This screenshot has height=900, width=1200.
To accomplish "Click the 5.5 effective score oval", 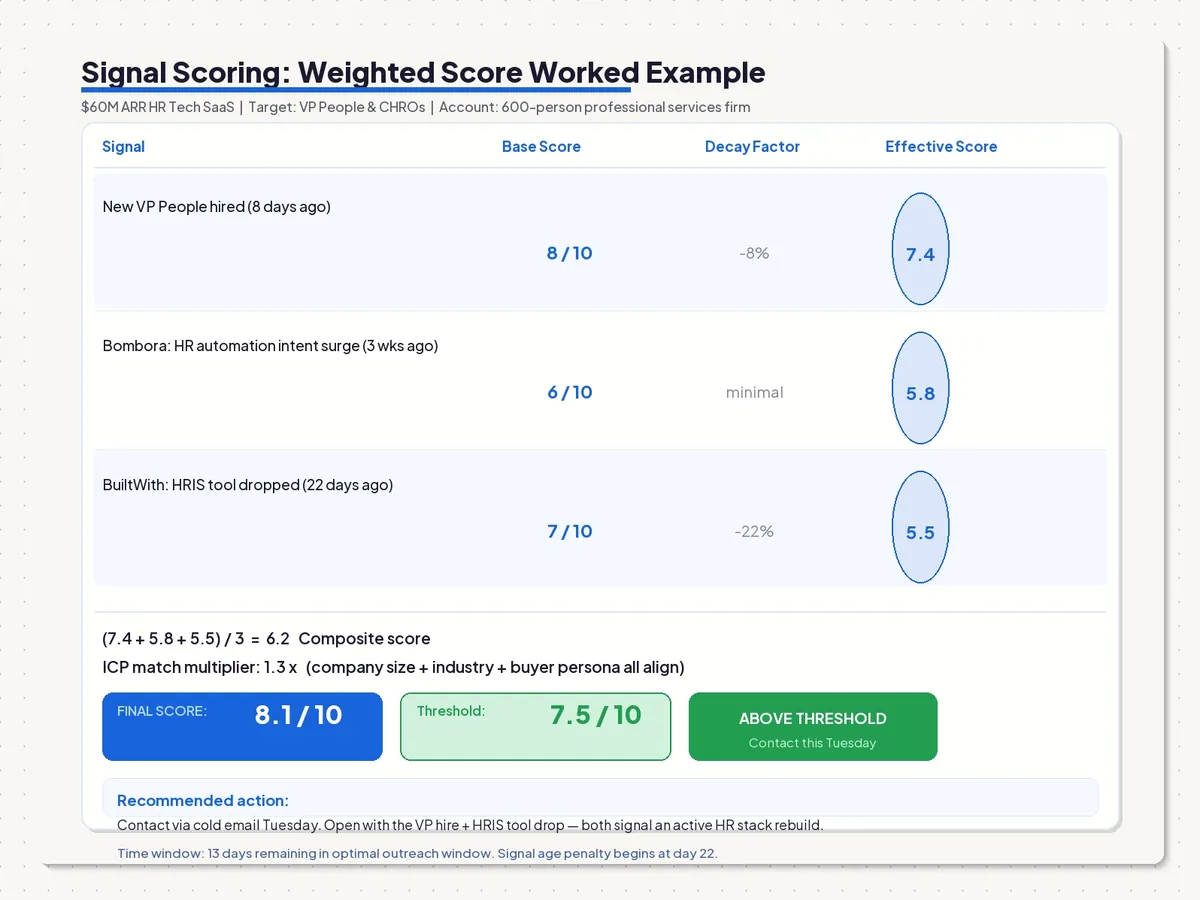I will (920, 527).
